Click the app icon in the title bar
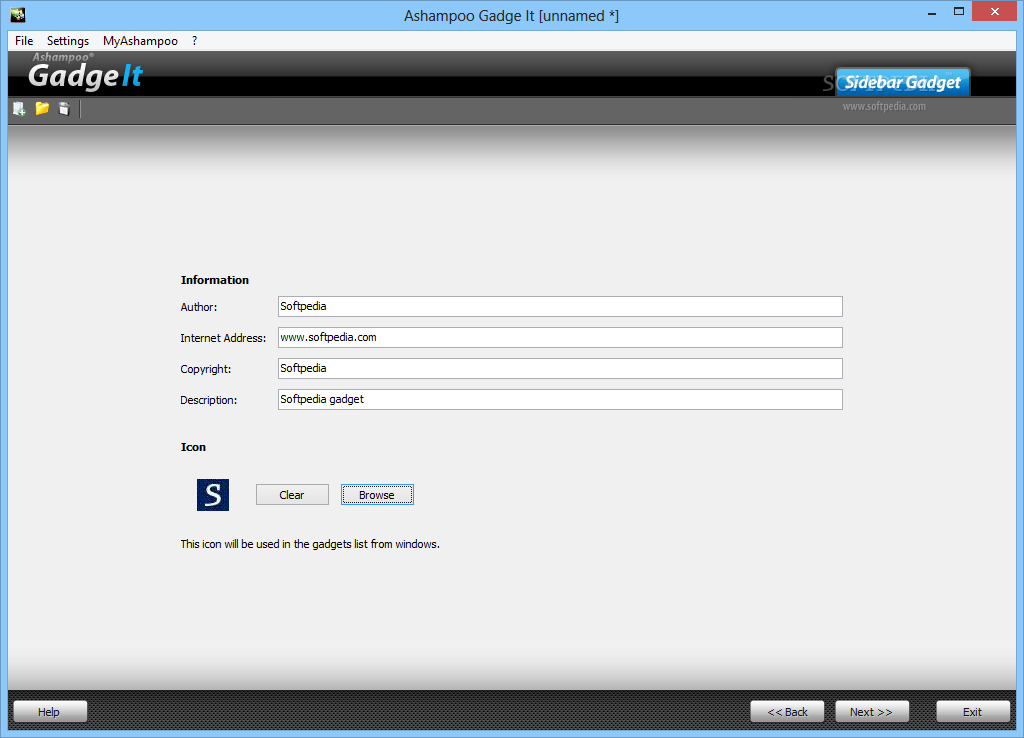 point(18,14)
